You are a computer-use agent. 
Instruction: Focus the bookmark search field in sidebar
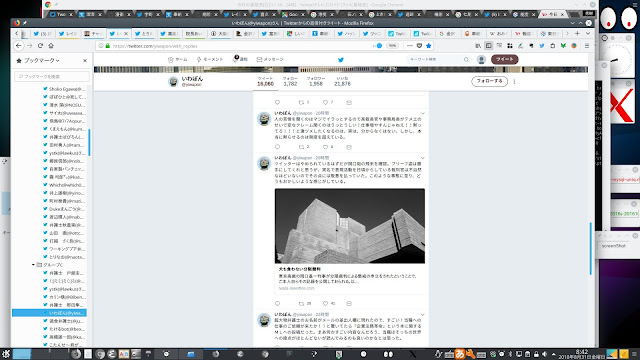click(52, 76)
